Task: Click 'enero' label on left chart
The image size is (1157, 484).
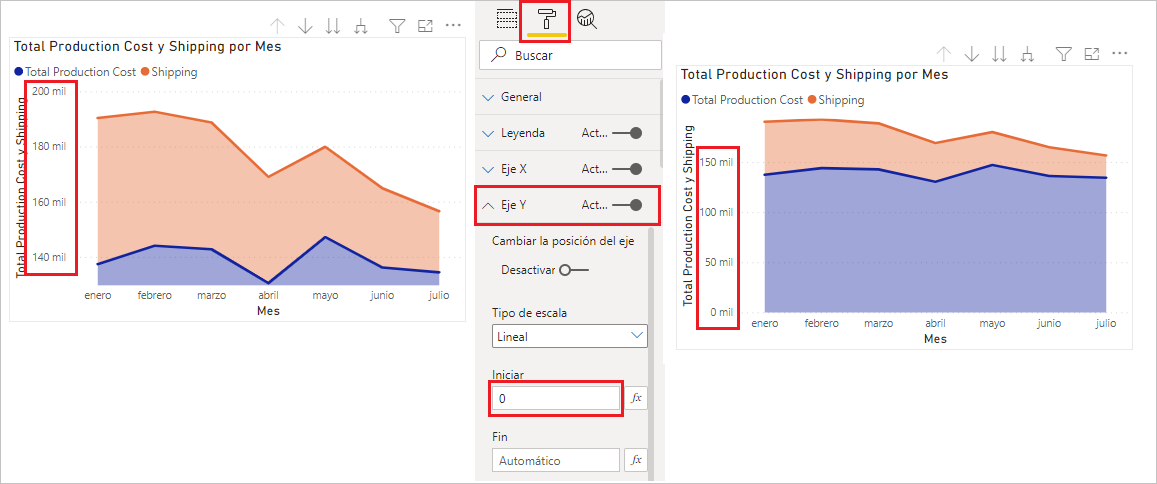Action: click(97, 295)
